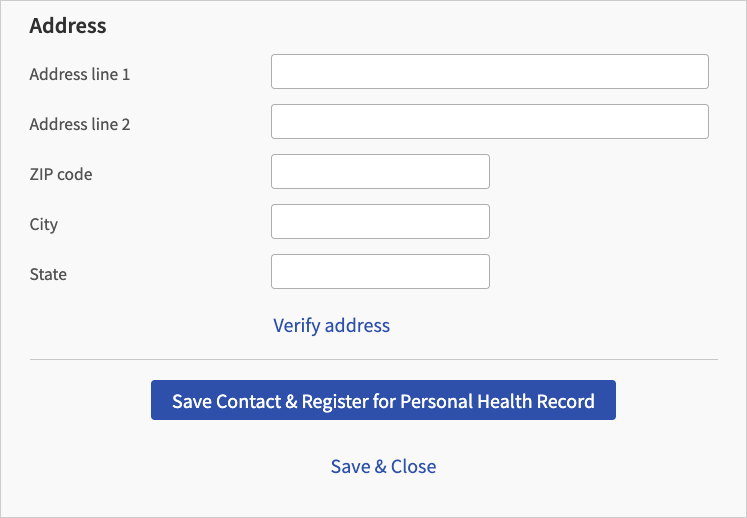Click the horizontal divider below Verify address
The width and height of the screenshot is (747, 518).
[x=374, y=359]
